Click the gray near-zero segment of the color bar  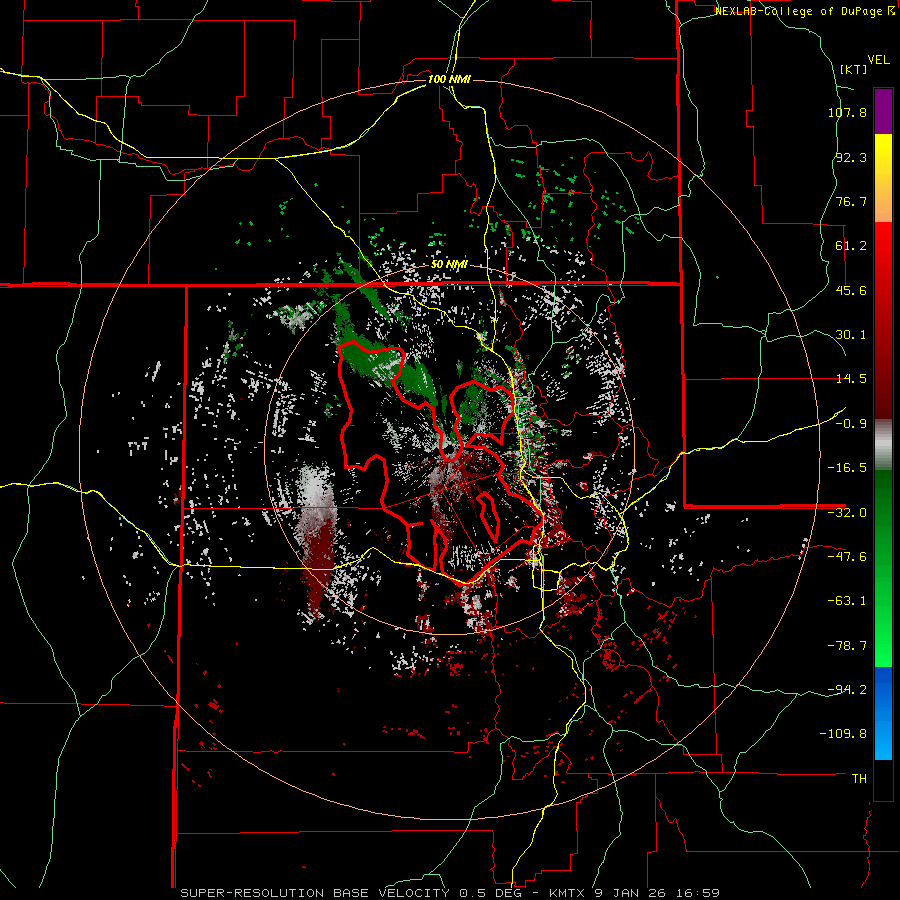883,445
